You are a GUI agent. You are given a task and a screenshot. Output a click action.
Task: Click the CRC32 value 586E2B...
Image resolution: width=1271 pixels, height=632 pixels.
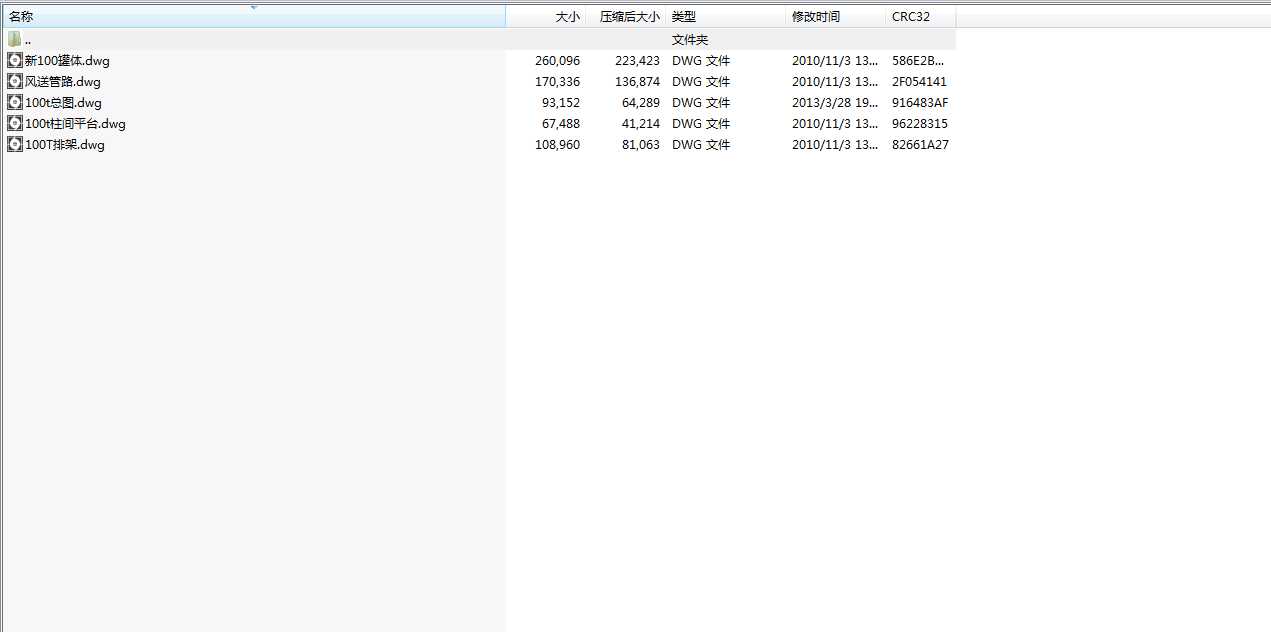[x=918, y=61]
